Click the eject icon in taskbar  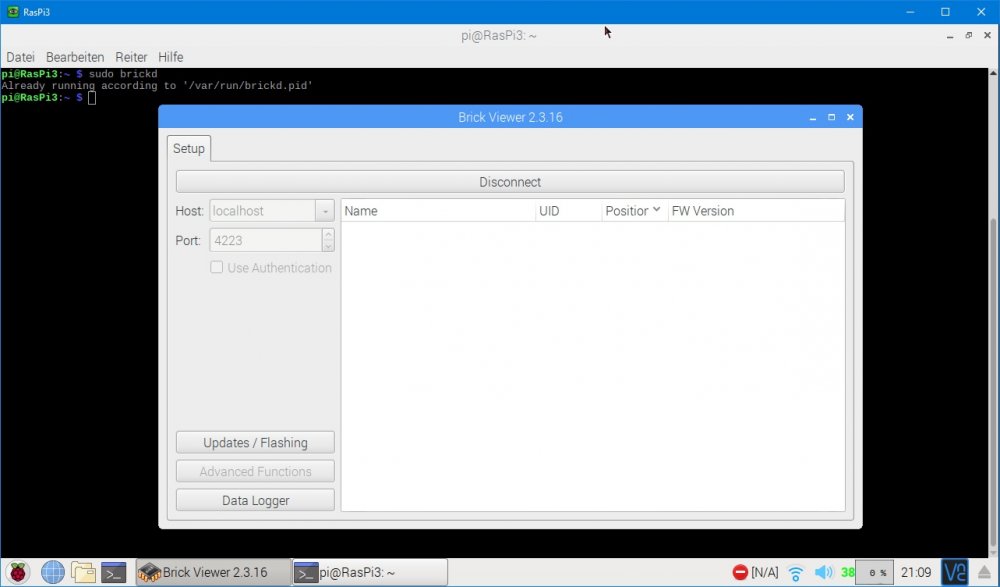point(985,573)
